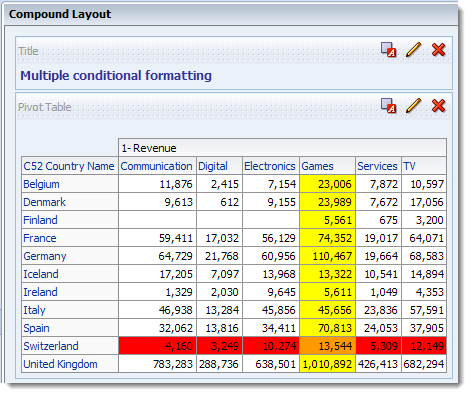The height and width of the screenshot is (395, 470).
Task: Select the Electronics column header
Action: 270,166
